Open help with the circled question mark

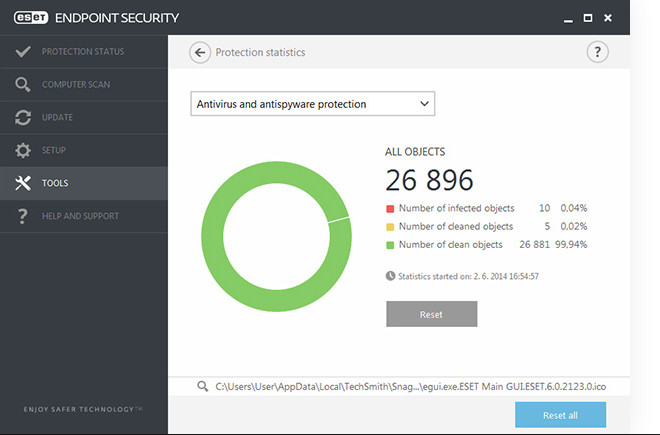click(597, 52)
